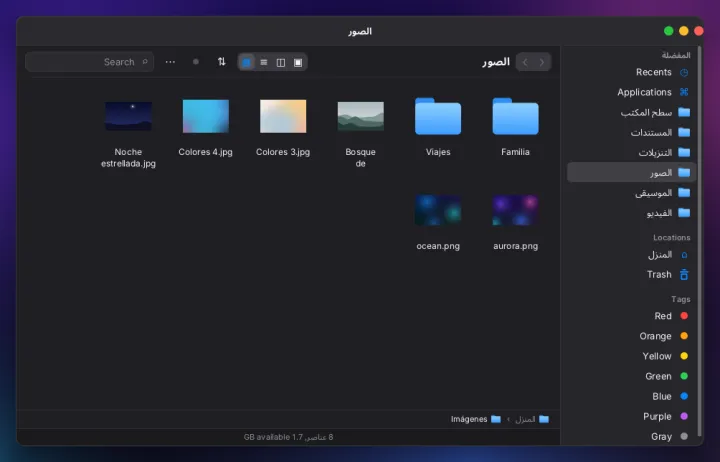Viewport: 720px width, 462px height.
Task: Click the المنزل home icon
Action: pos(684,255)
